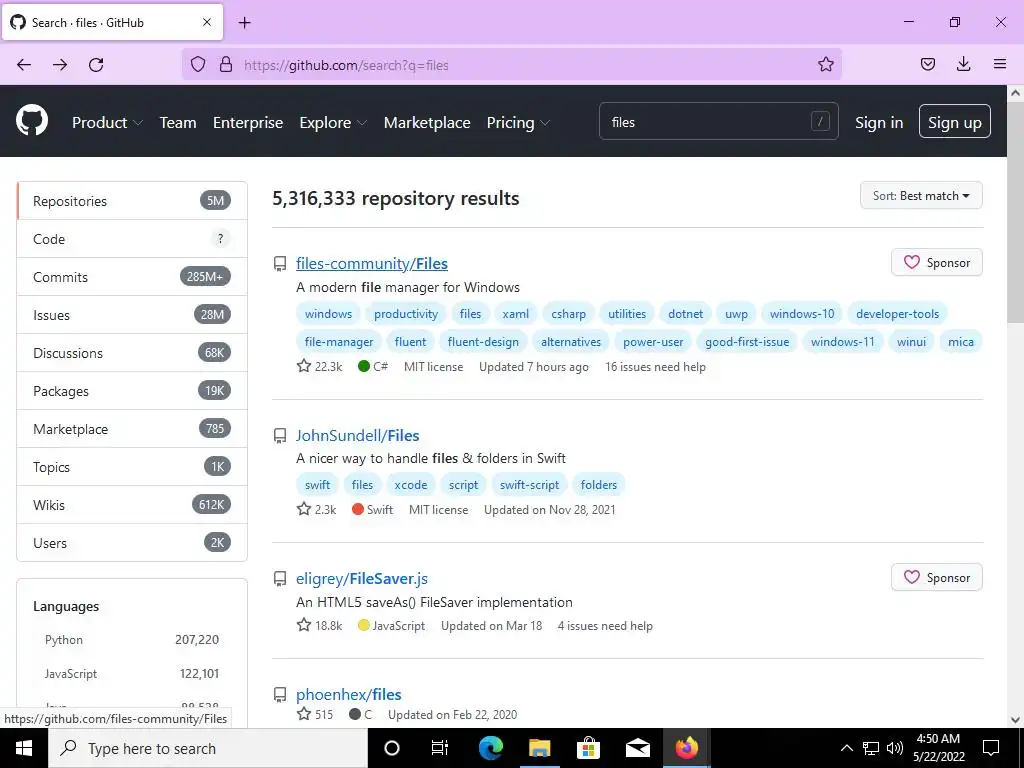Open the Enterprise nav link

tap(248, 122)
